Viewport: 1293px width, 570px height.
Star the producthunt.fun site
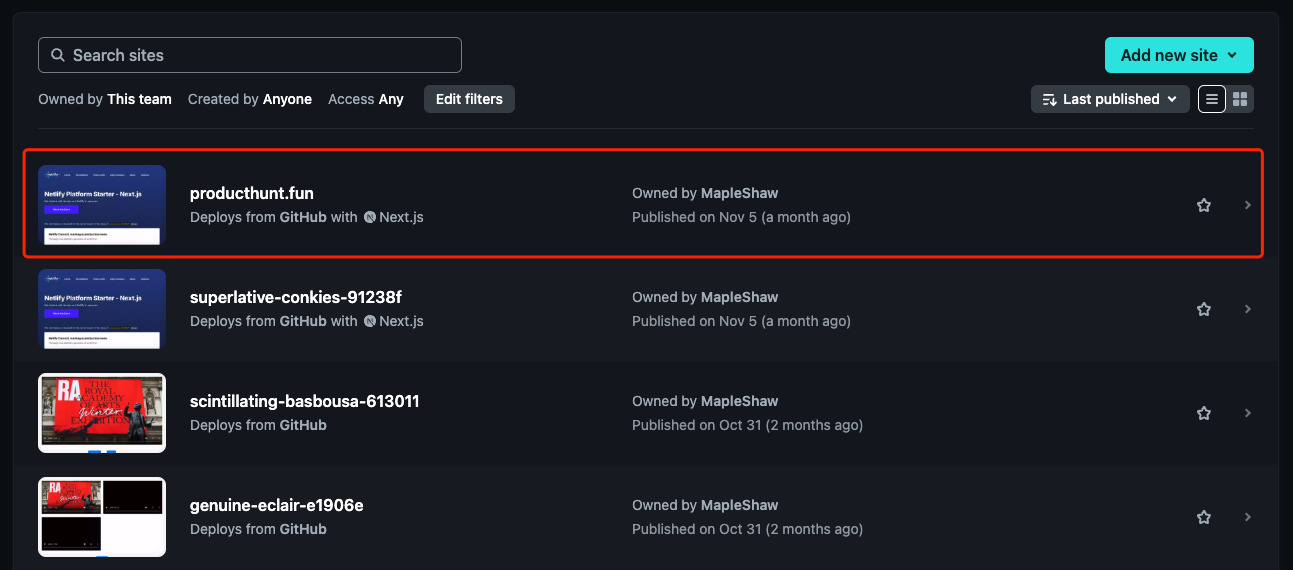[1204, 205]
